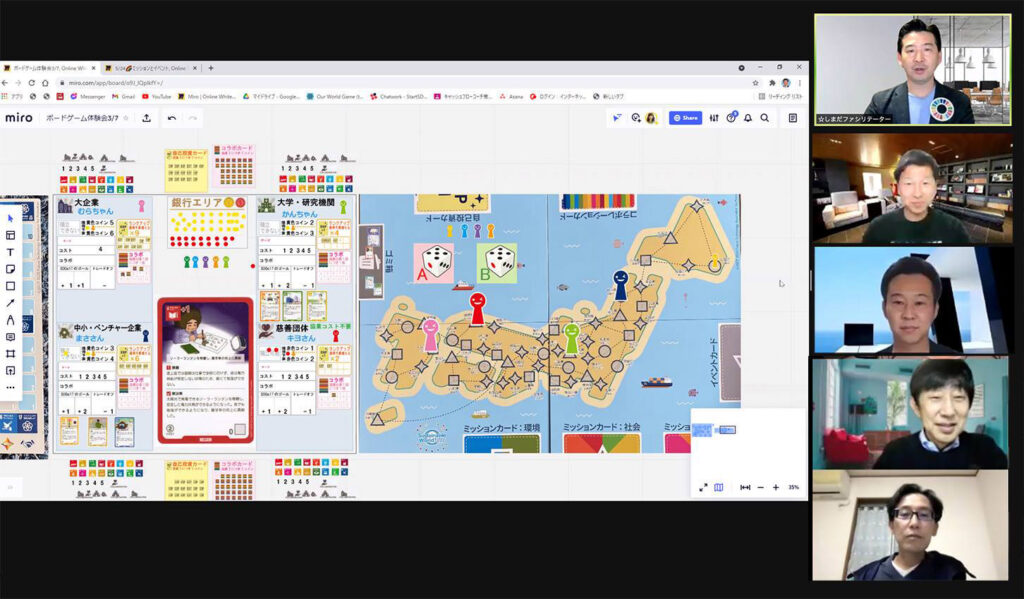Select the Comment tool in Miro

10,337
